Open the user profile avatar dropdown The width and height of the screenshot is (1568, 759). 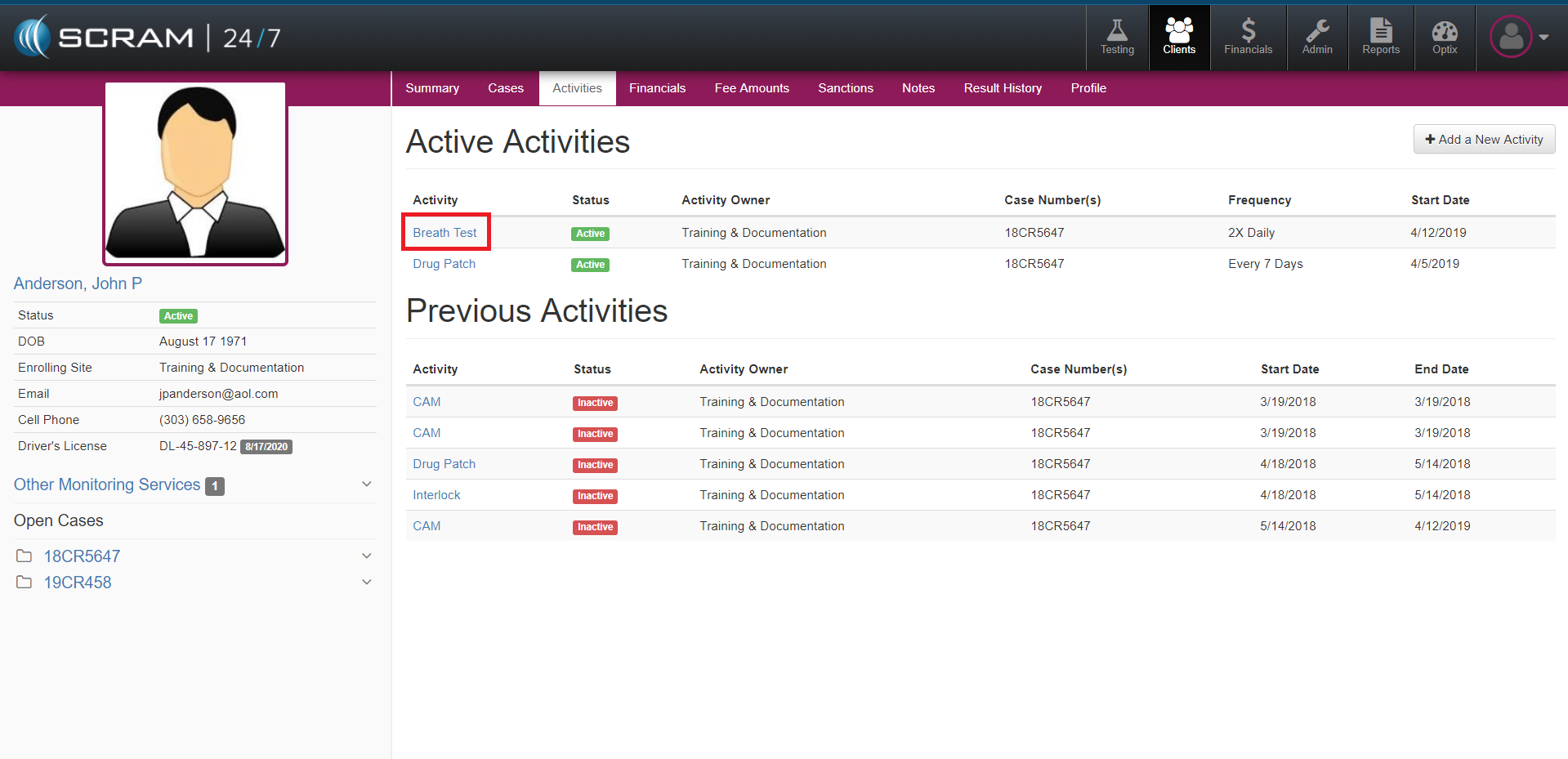(1517, 37)
